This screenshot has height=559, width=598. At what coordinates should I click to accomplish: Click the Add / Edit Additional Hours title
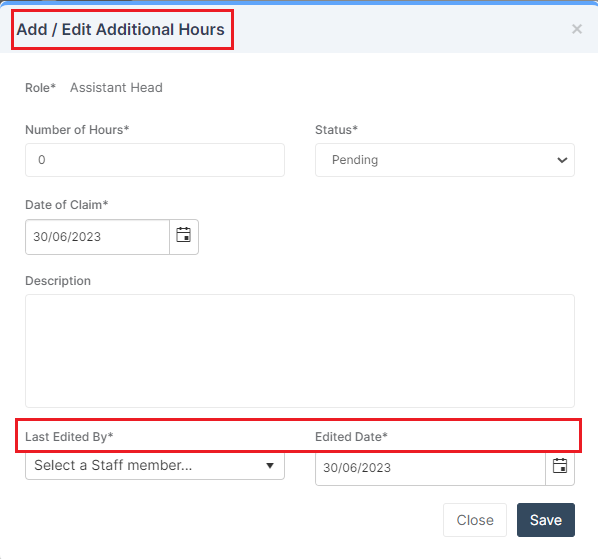121,29
